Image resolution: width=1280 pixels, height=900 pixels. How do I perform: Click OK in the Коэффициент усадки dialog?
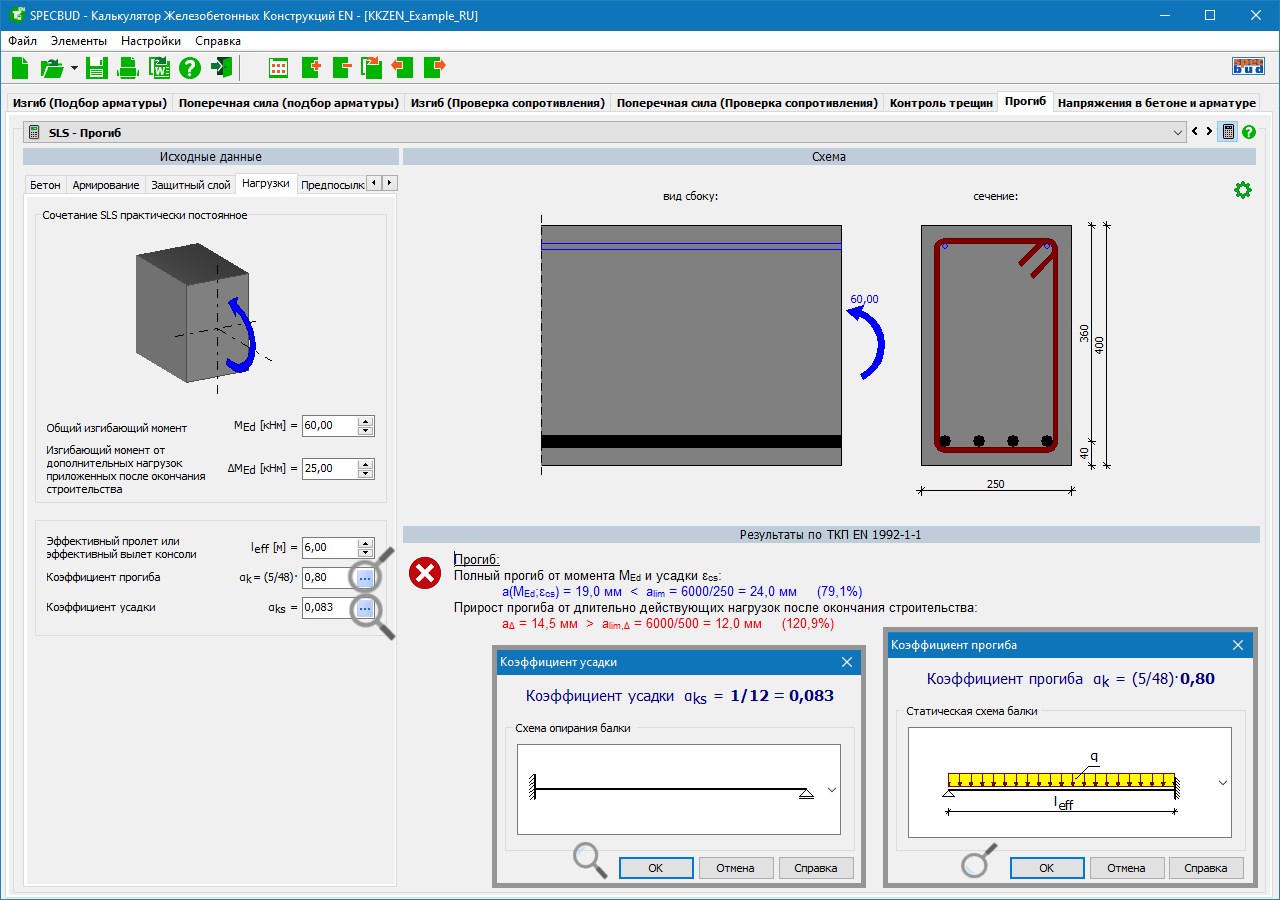[x=655, y=868]
